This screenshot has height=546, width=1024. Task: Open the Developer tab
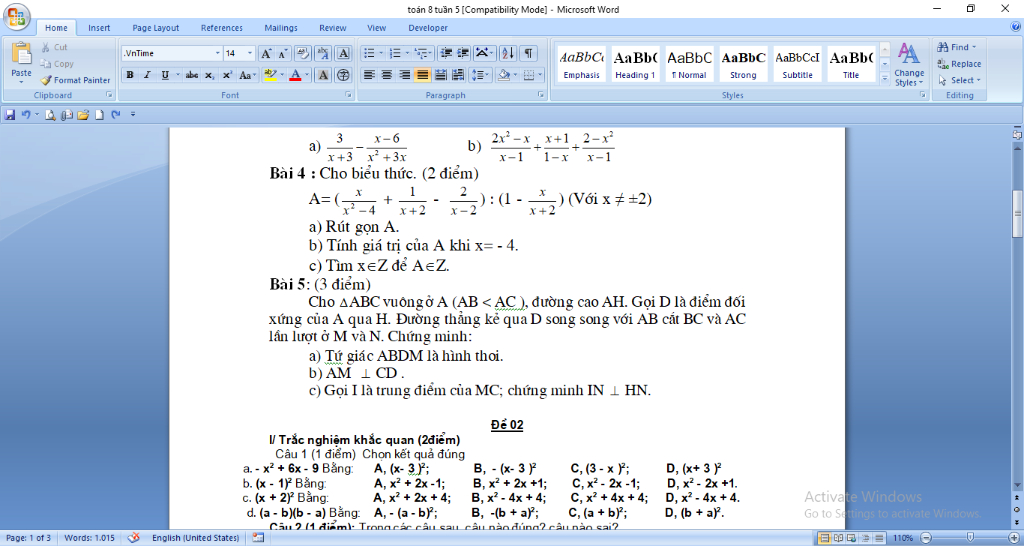[428, 28]
